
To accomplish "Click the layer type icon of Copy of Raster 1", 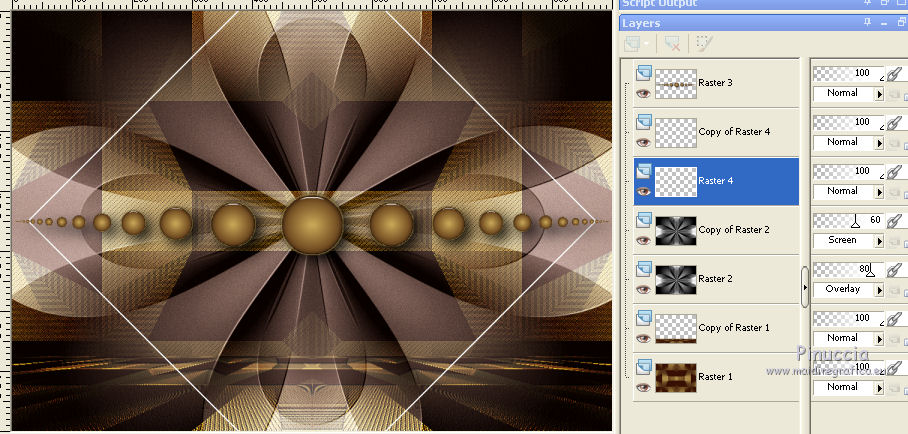I will coord(643,318).
